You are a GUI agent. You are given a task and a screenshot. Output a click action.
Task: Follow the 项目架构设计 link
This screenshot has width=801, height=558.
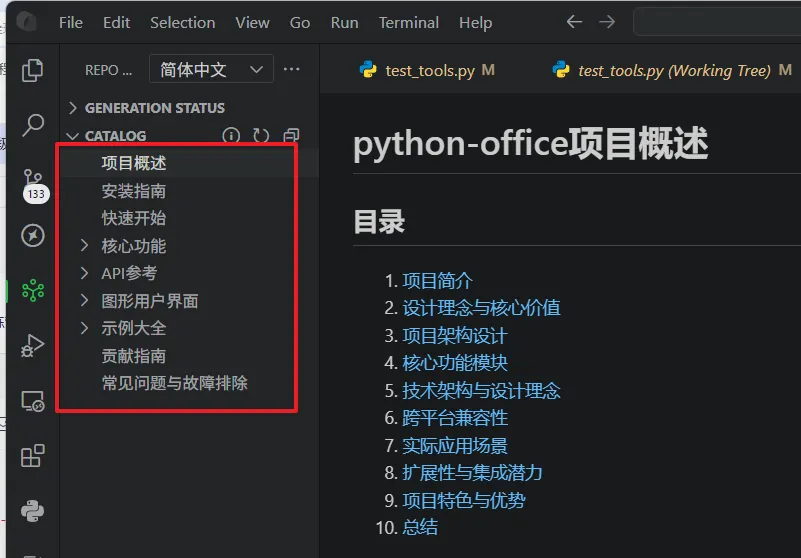click(x=455, y=336)
